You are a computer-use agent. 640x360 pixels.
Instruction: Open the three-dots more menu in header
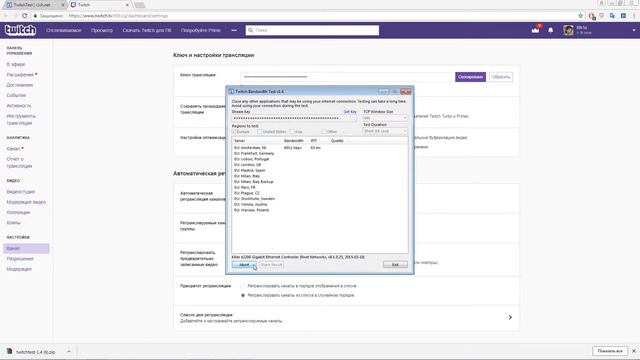[x=234, y=30]
